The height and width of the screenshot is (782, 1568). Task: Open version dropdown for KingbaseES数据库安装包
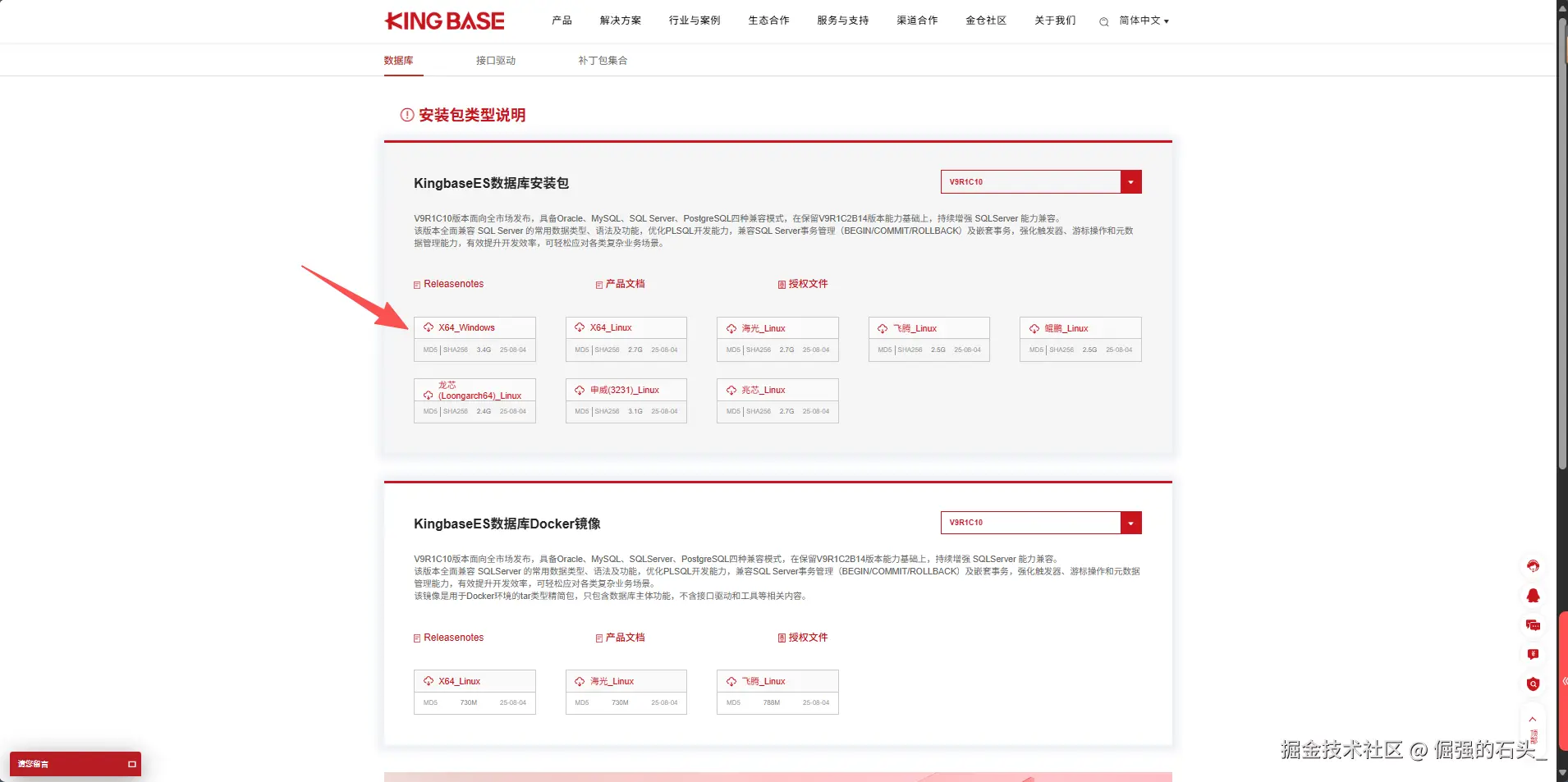coord(1041,182)
